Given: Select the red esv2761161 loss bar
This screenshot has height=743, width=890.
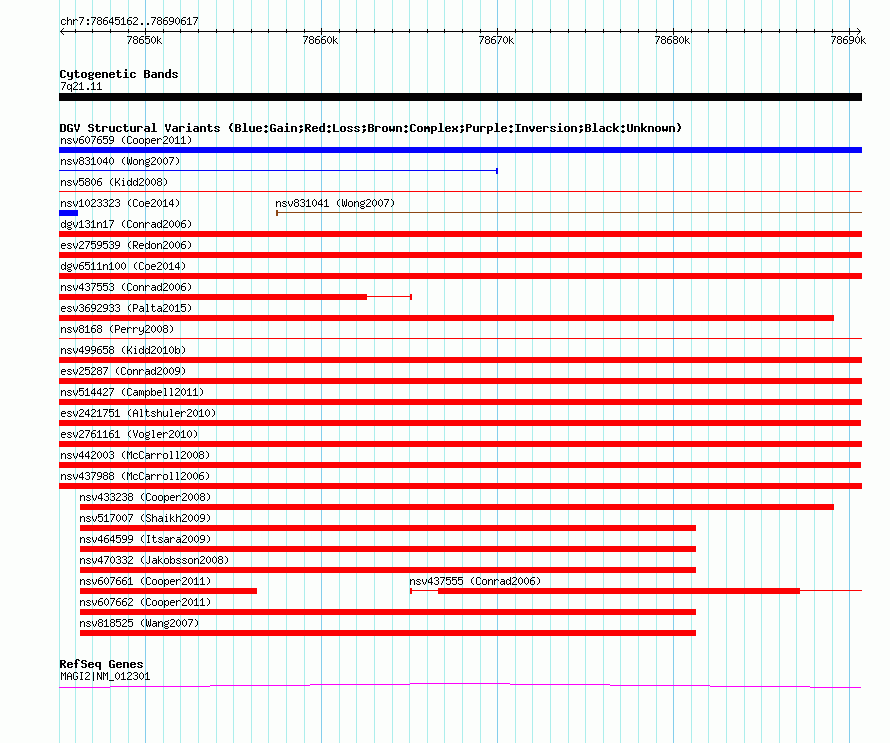Looking at the screenshot, I should (460, 444).
